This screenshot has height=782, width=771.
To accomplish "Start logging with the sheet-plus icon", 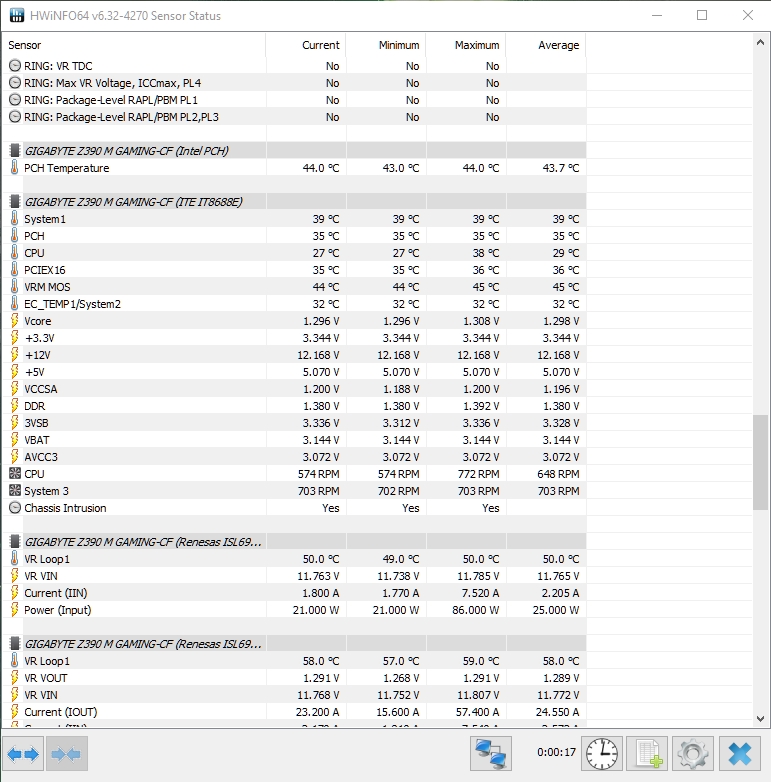I will click(647, 754).
